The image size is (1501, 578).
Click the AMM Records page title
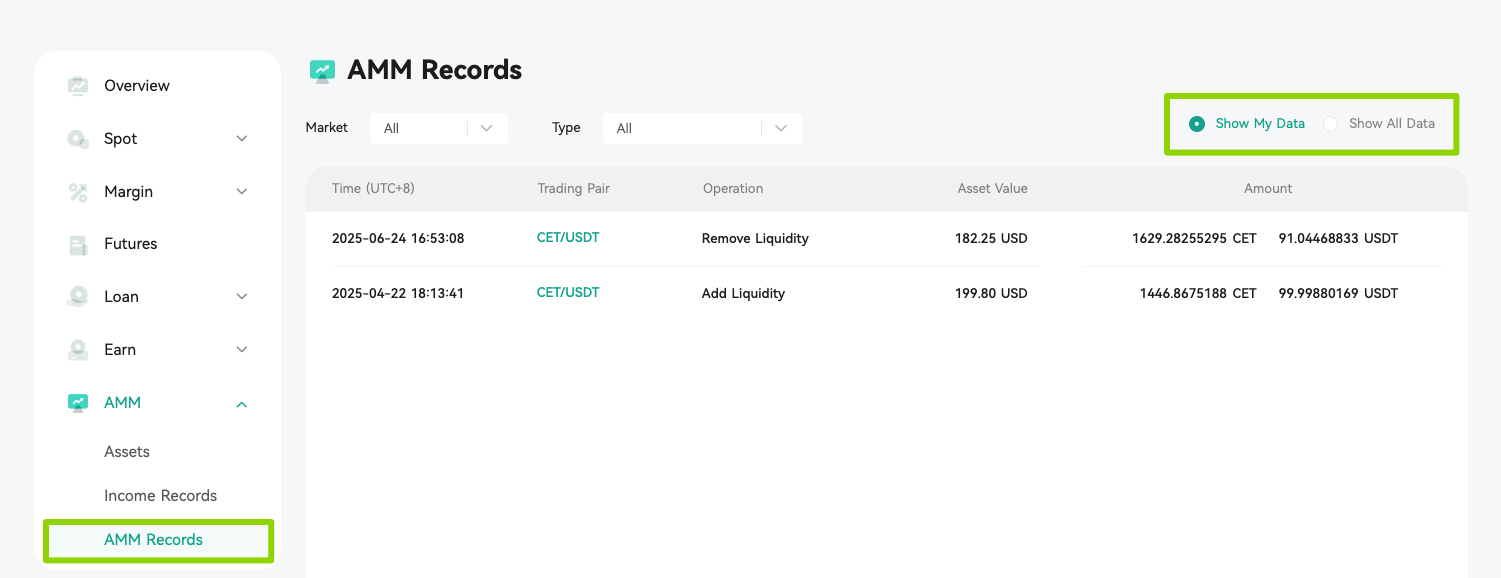point(434,70)
